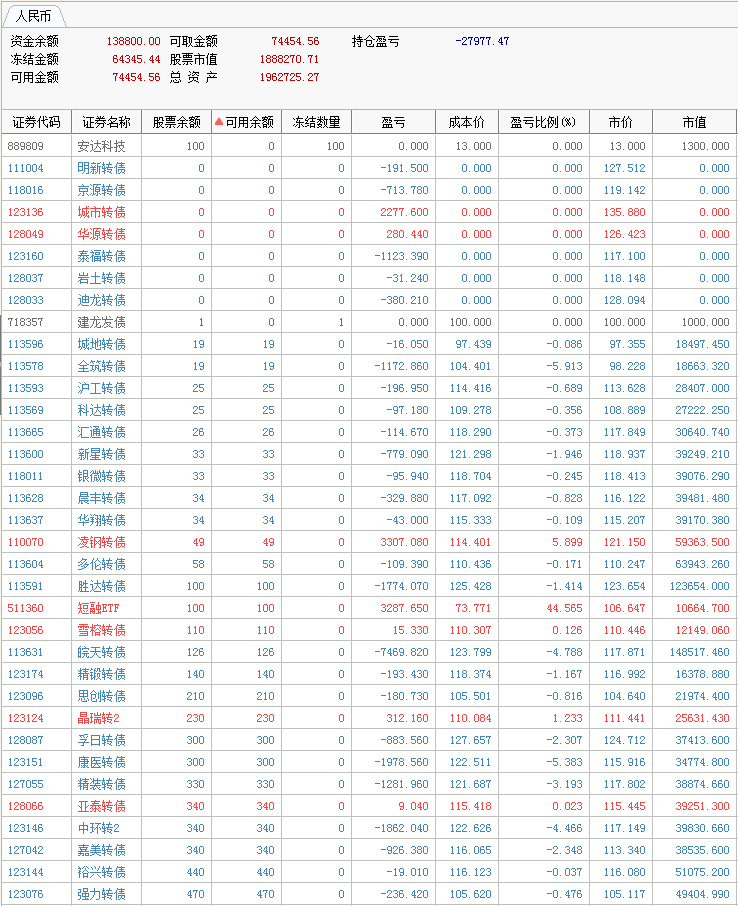Image resolution: width=738 pixels, height=906 pixels.
Task: Sort by the 冻结数量 column header
Action: click(317, 122)
